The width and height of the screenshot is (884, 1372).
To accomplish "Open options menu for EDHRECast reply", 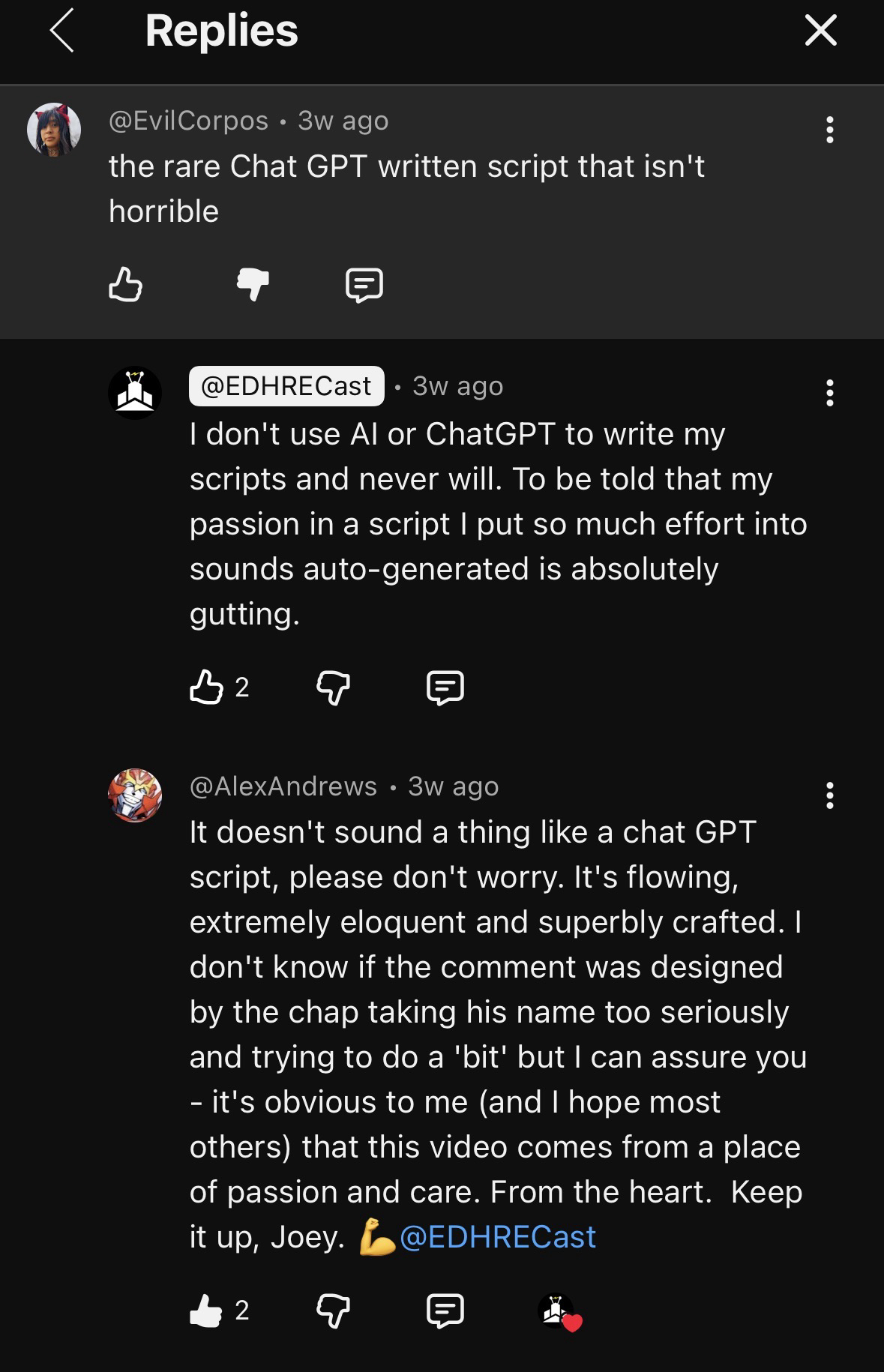I will pyautogui.click(x=829, y=392).
